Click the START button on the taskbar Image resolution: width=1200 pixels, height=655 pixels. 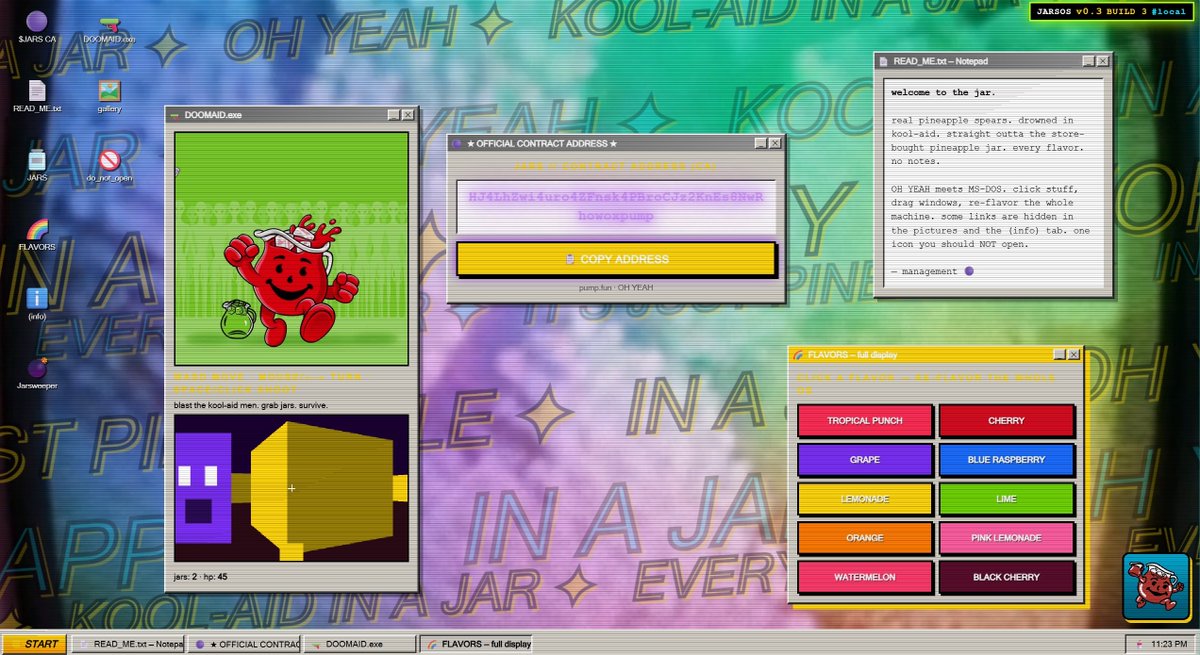click(x=35, y=644)
